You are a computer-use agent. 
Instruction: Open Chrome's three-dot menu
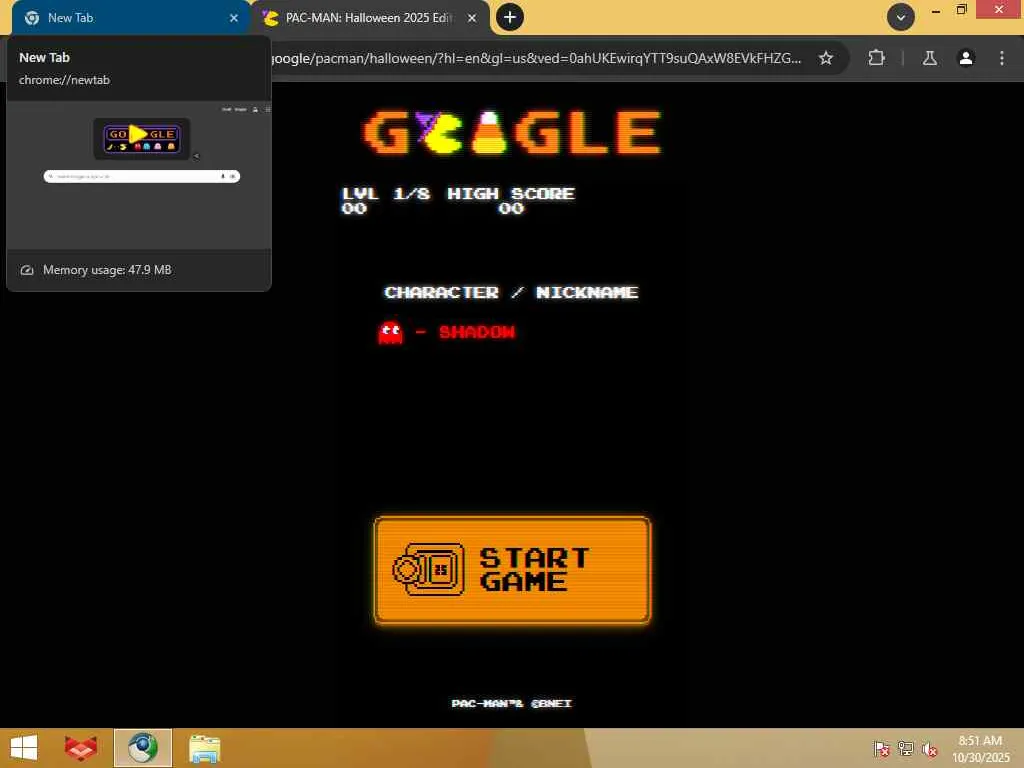click(x=1002, y=58)
